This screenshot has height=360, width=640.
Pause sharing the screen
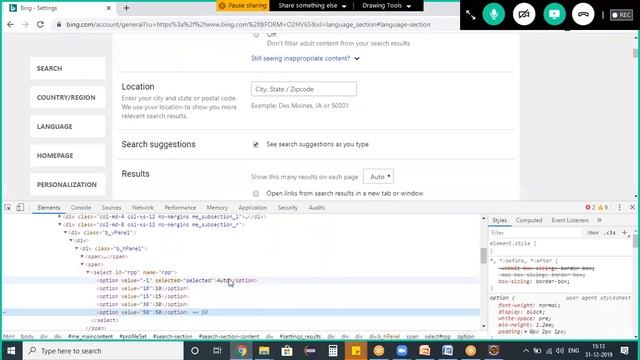[243, 6]
